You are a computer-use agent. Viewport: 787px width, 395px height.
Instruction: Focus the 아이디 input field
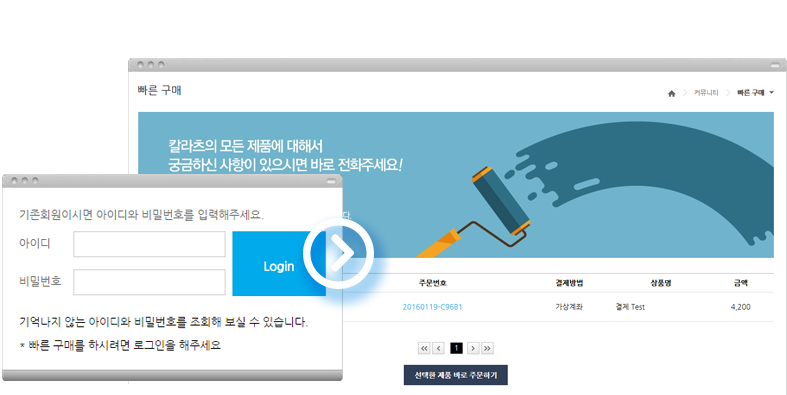click(x=149, y=244)
